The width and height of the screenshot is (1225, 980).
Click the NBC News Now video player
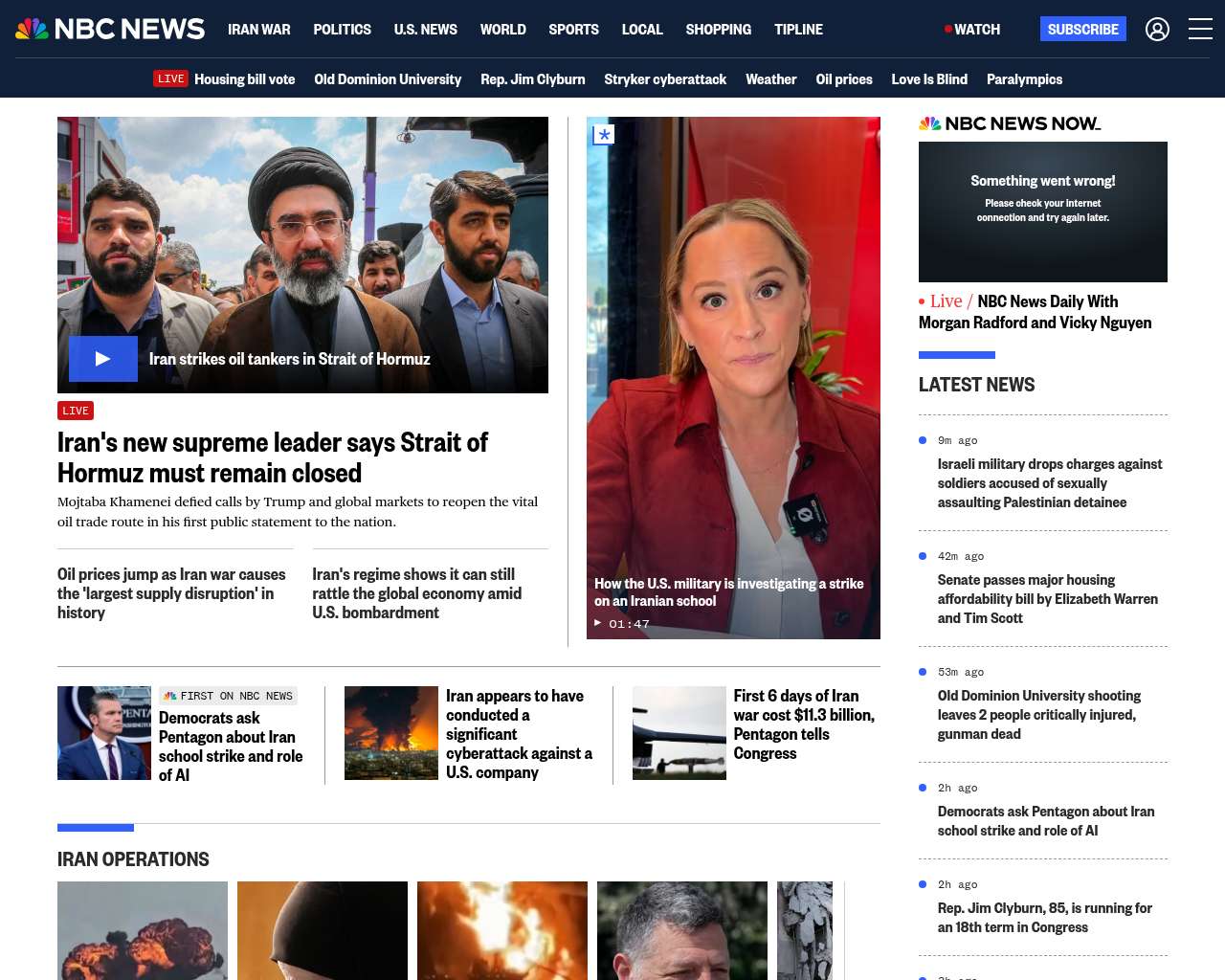pyautogui.click(x=1042, y=212)
